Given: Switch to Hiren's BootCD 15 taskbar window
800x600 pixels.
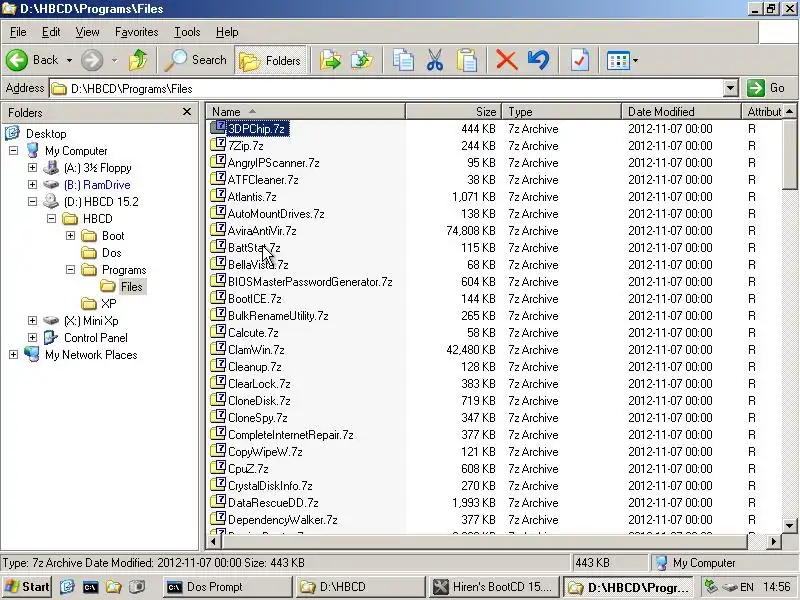Looking at the screenshot, I should (x=493, y=587).
